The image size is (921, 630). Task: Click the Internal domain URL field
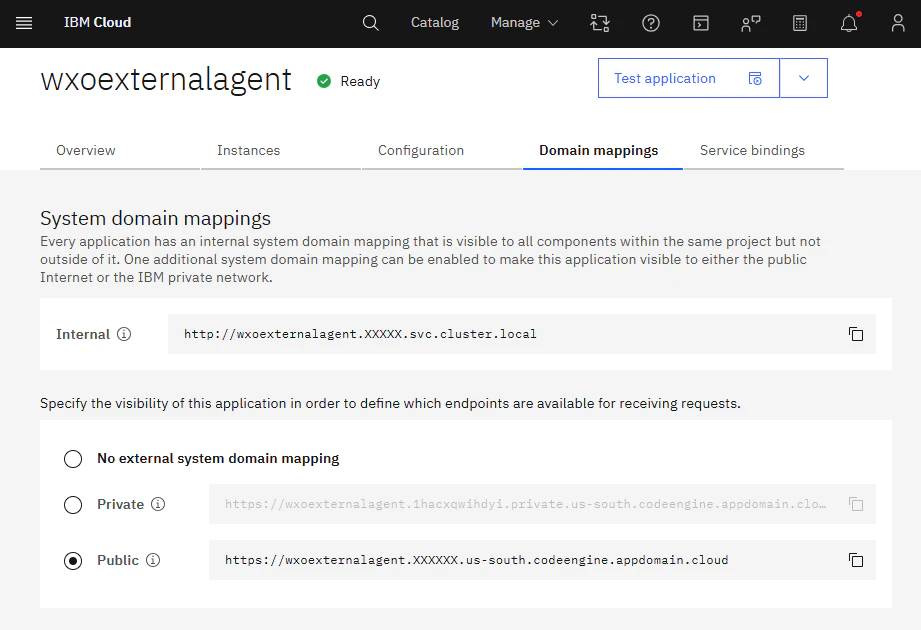[522, 334]
